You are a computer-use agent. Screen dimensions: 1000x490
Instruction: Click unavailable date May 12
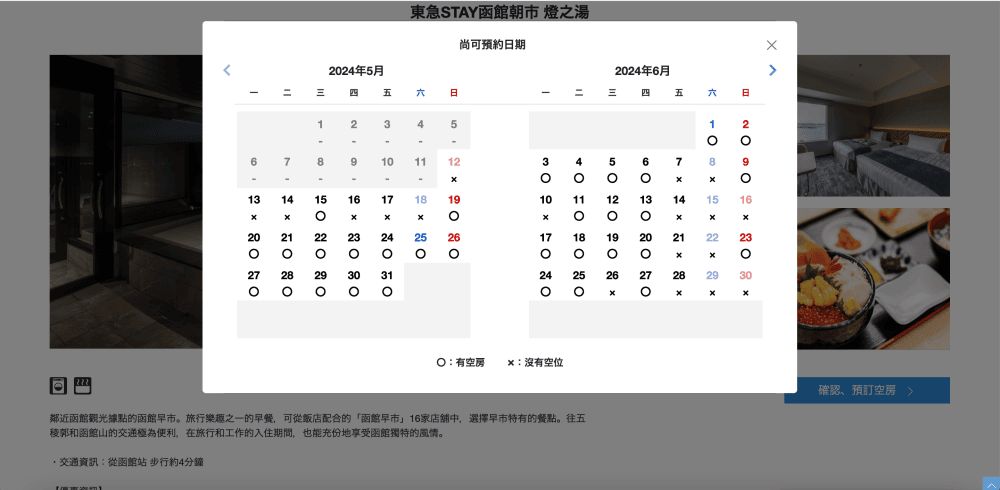click(454, 170)
